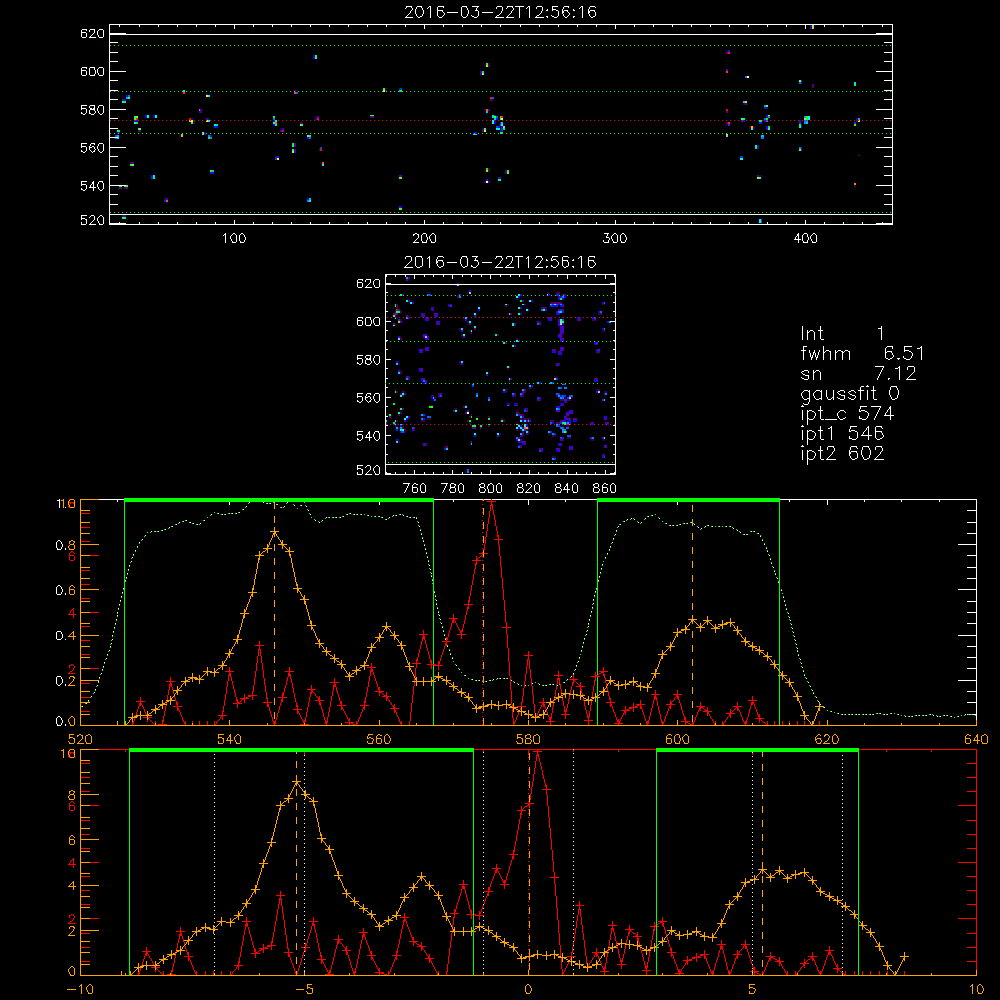Click x-axis label 10 on the bottom plot

point(976,990)
